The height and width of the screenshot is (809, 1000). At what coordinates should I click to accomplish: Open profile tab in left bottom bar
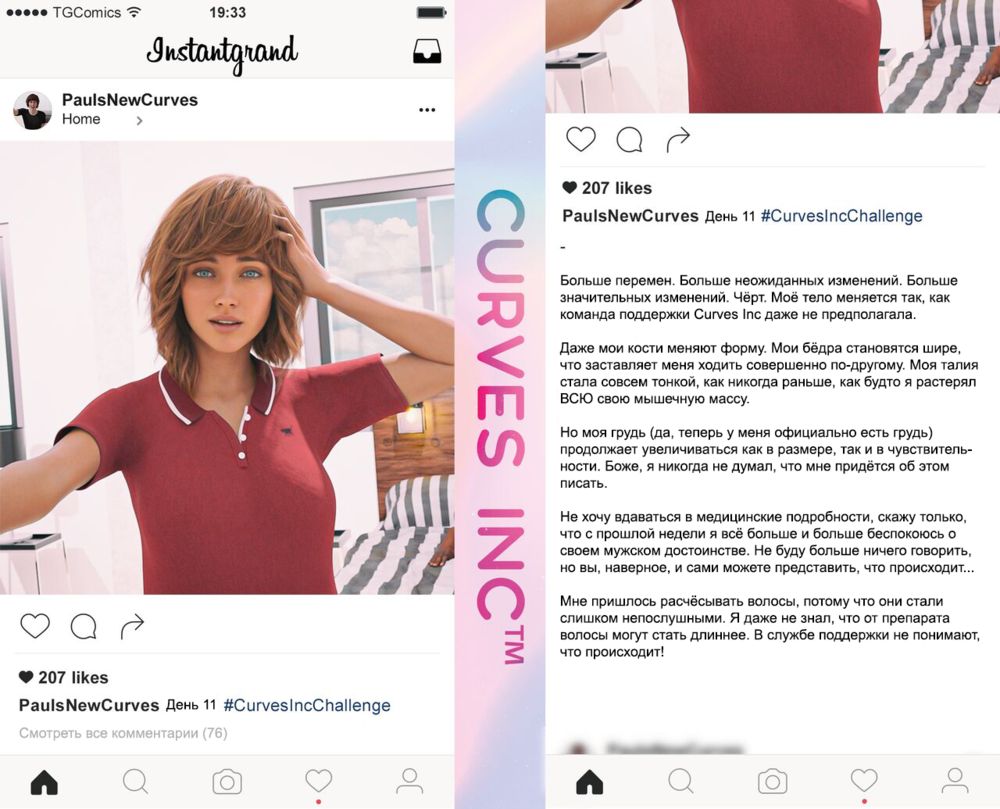click(409, 782)
